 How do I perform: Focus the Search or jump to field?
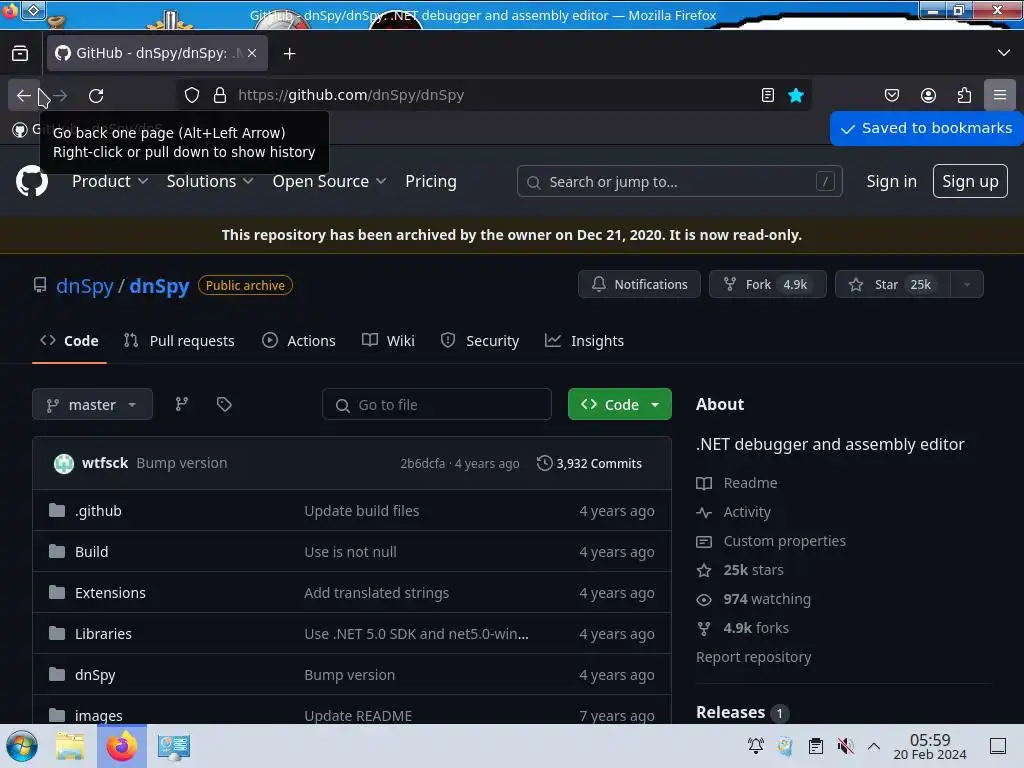pyautogui.click(x=679, y=182)
